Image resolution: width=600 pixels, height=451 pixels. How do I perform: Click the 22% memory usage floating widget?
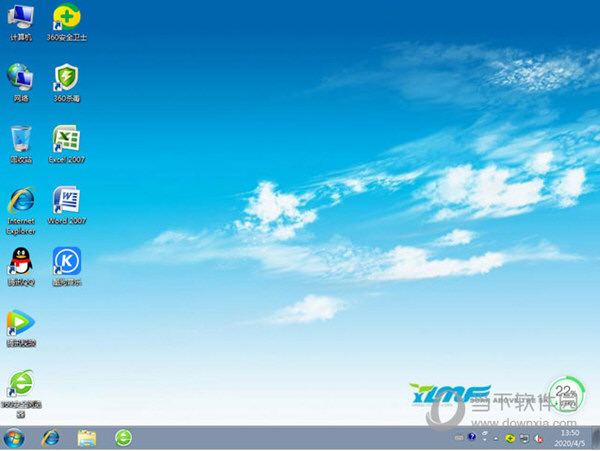click(565, 392)
